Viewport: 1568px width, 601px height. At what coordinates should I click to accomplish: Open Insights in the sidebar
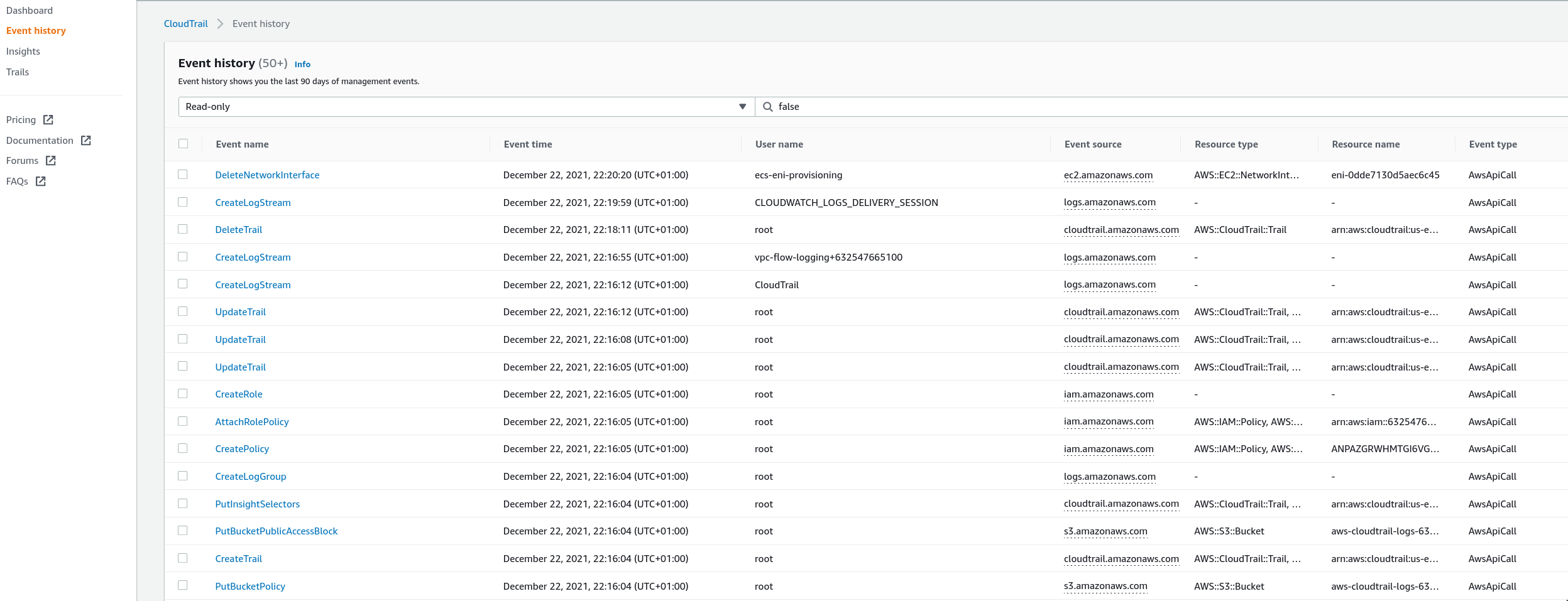pos(23,51)
